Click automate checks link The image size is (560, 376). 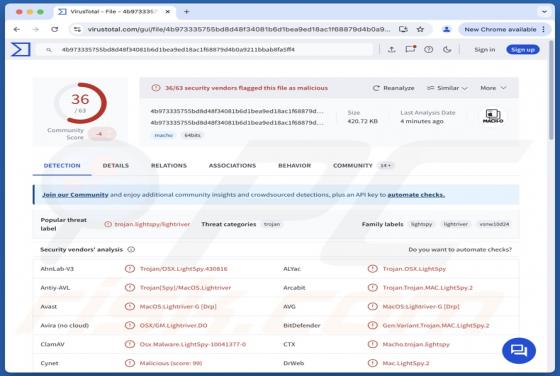[416, 195]
